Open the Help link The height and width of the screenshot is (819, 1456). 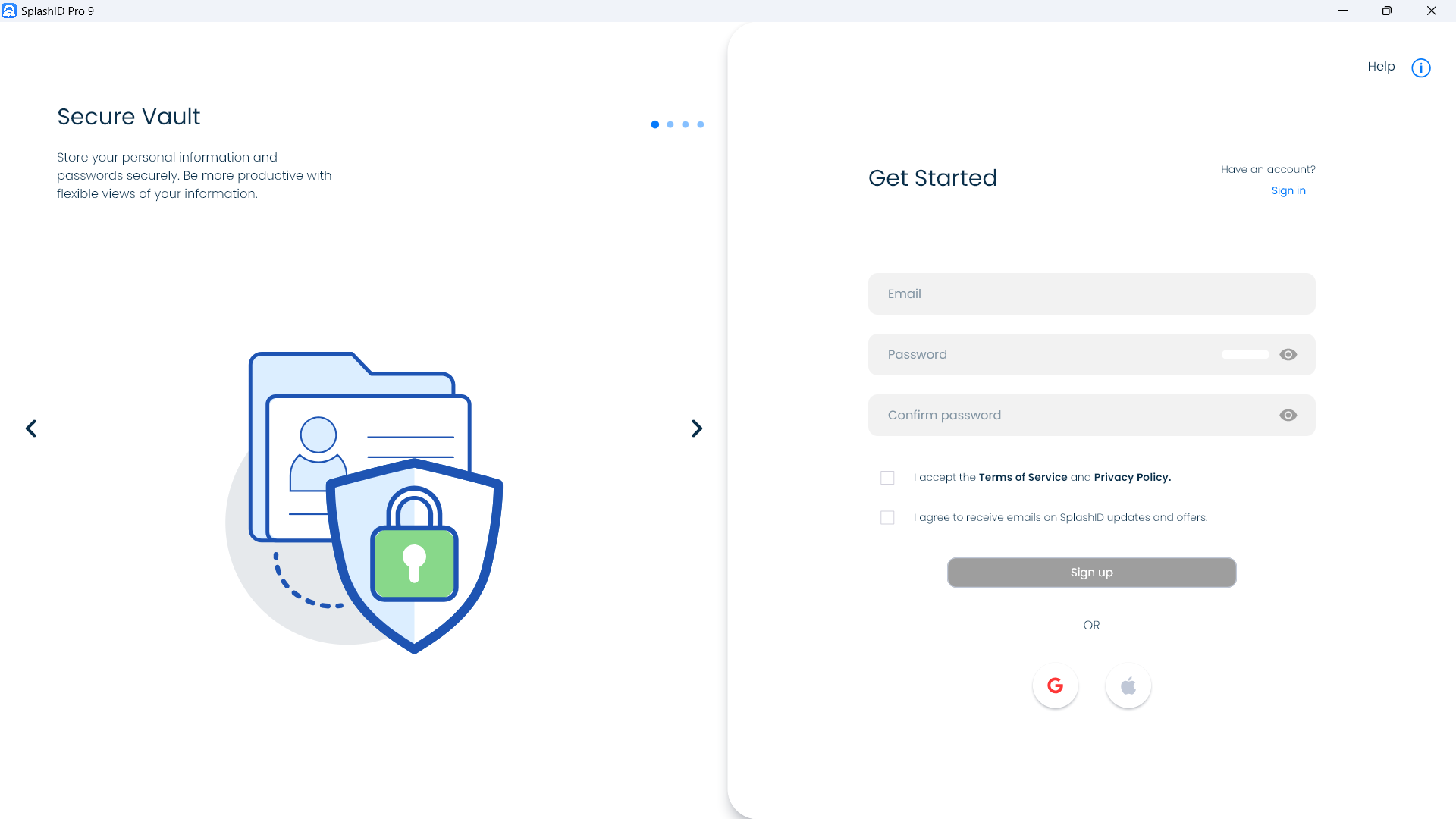[1381, 67]
